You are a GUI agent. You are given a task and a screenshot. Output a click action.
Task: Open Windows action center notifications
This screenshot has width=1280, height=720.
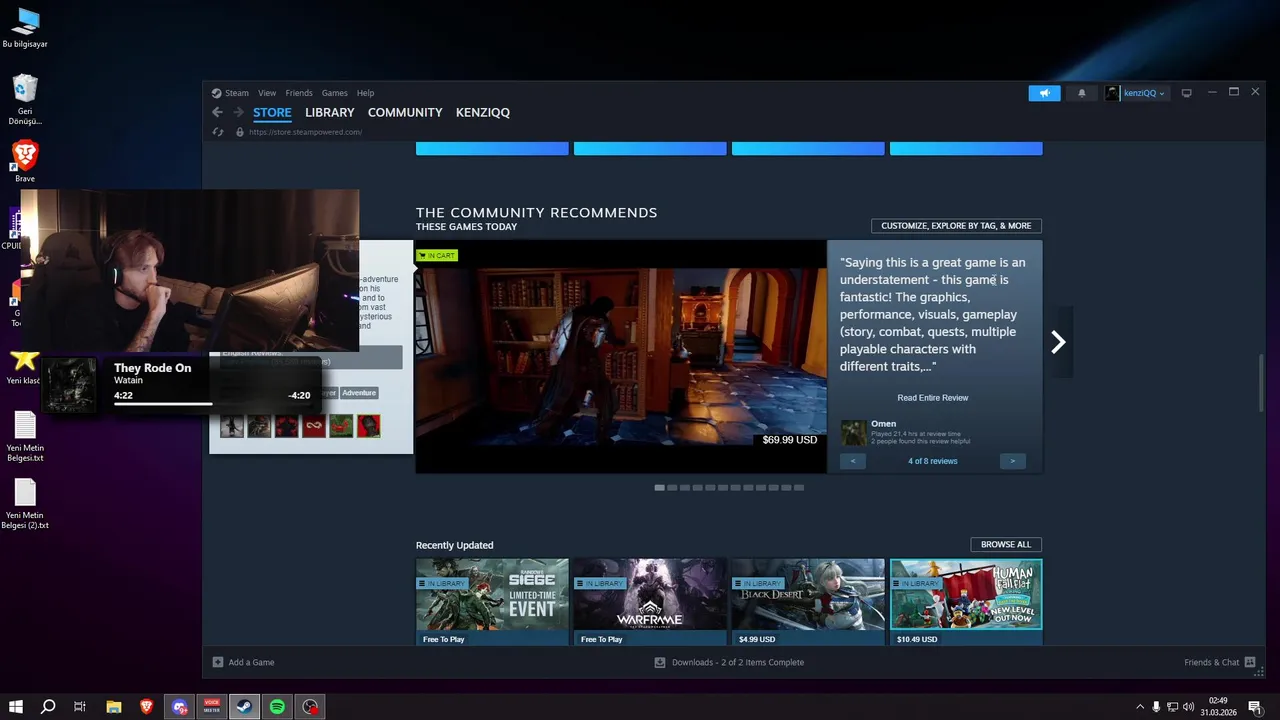[x=1254, y=707]
